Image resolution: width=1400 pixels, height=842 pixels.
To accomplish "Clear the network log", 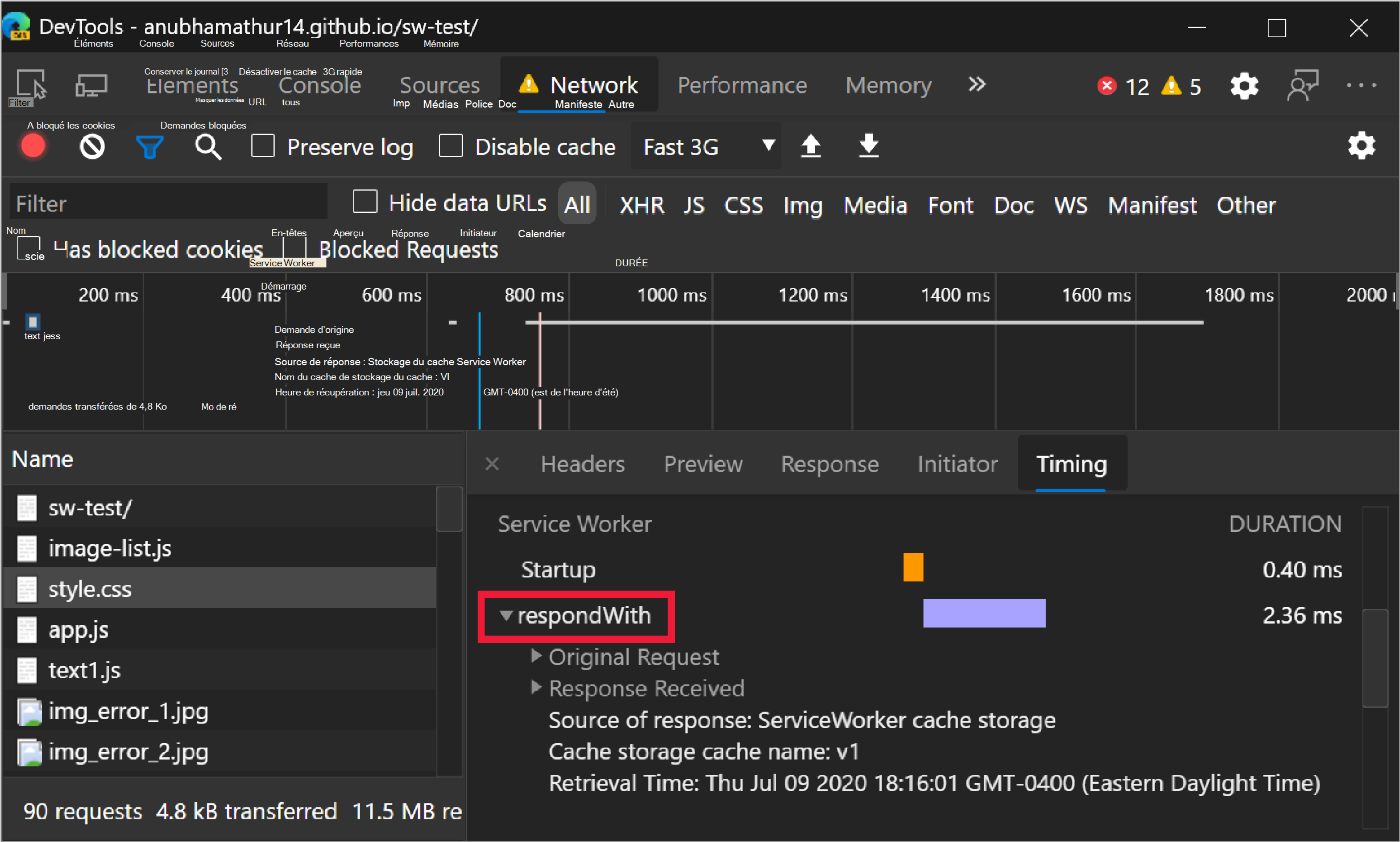I will point(92,146).
